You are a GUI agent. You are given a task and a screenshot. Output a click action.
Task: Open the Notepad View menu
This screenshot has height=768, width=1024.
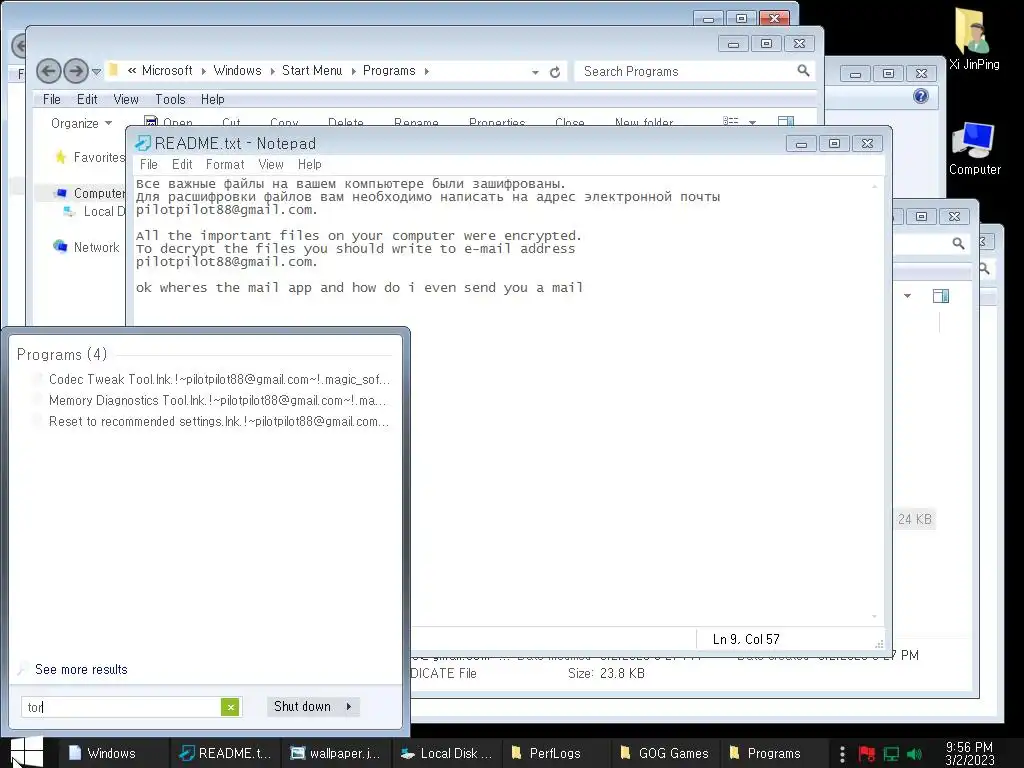tap(270, 165)
